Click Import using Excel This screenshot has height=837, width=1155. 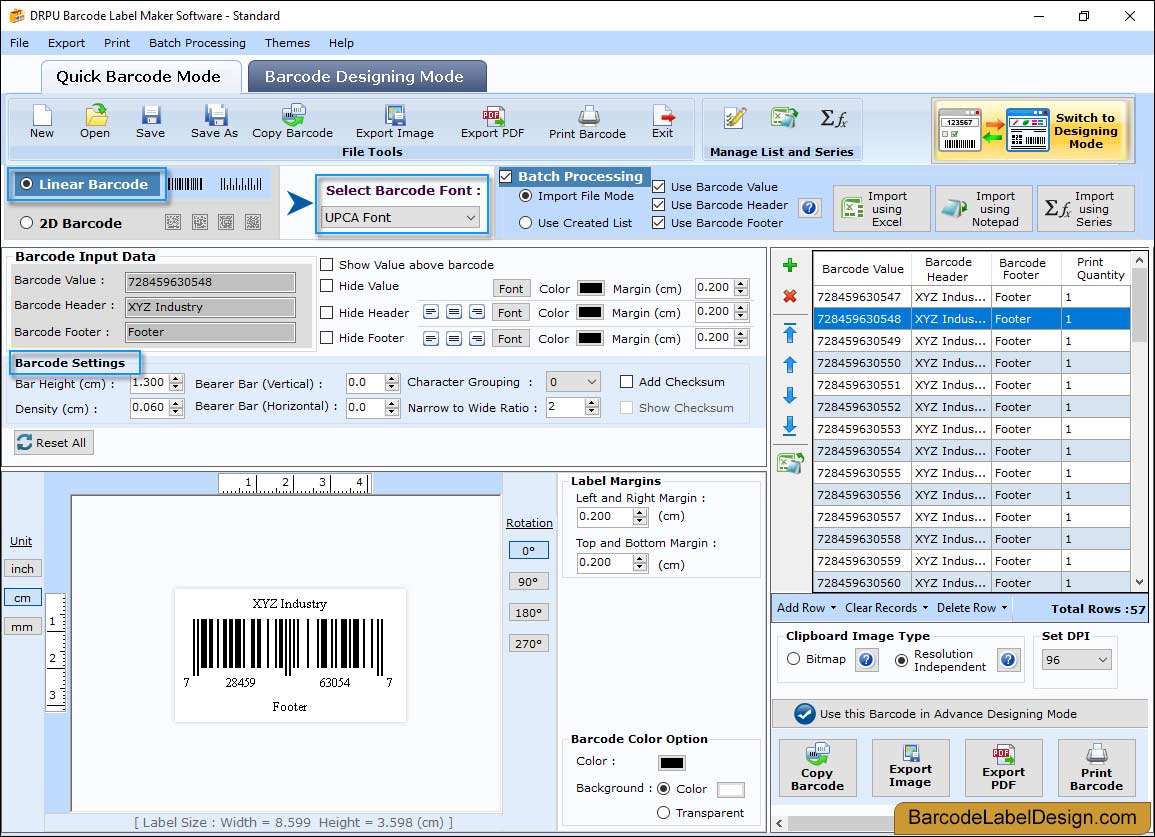[882, 209]
